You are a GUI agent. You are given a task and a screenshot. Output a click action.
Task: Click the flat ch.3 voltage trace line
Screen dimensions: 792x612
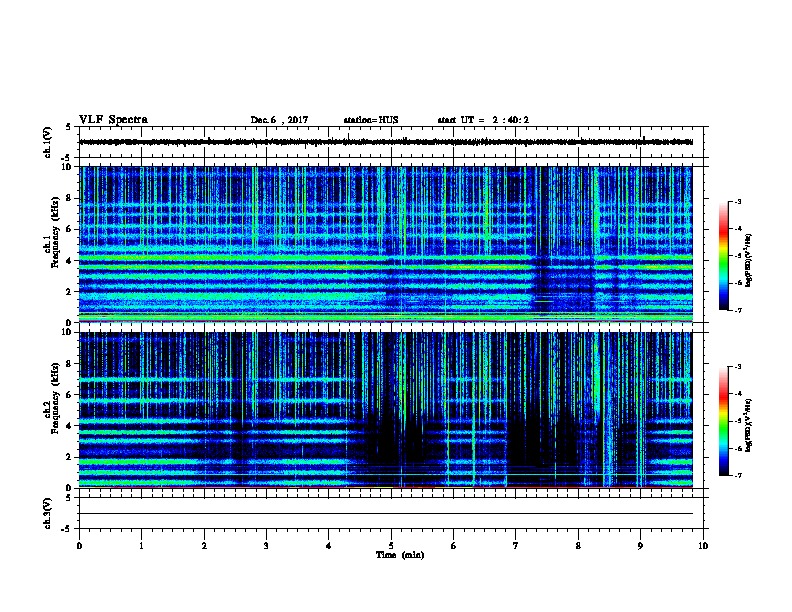tap(386, 514)
